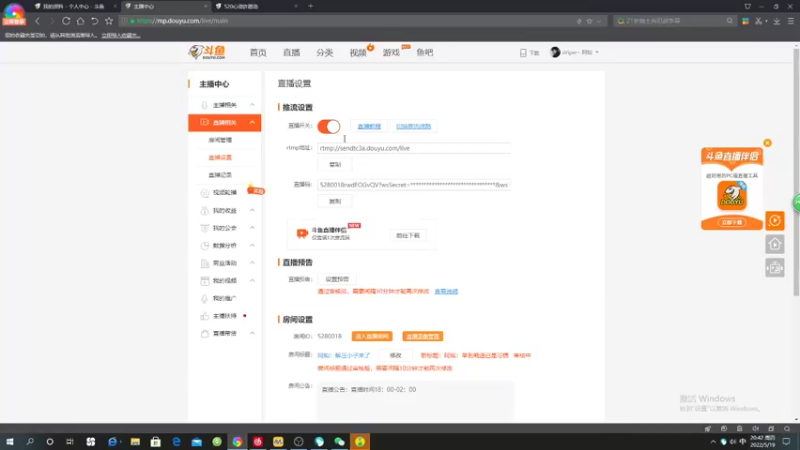
Task: Open 视频轮播 sidebar item
Action: click(225, 192)
